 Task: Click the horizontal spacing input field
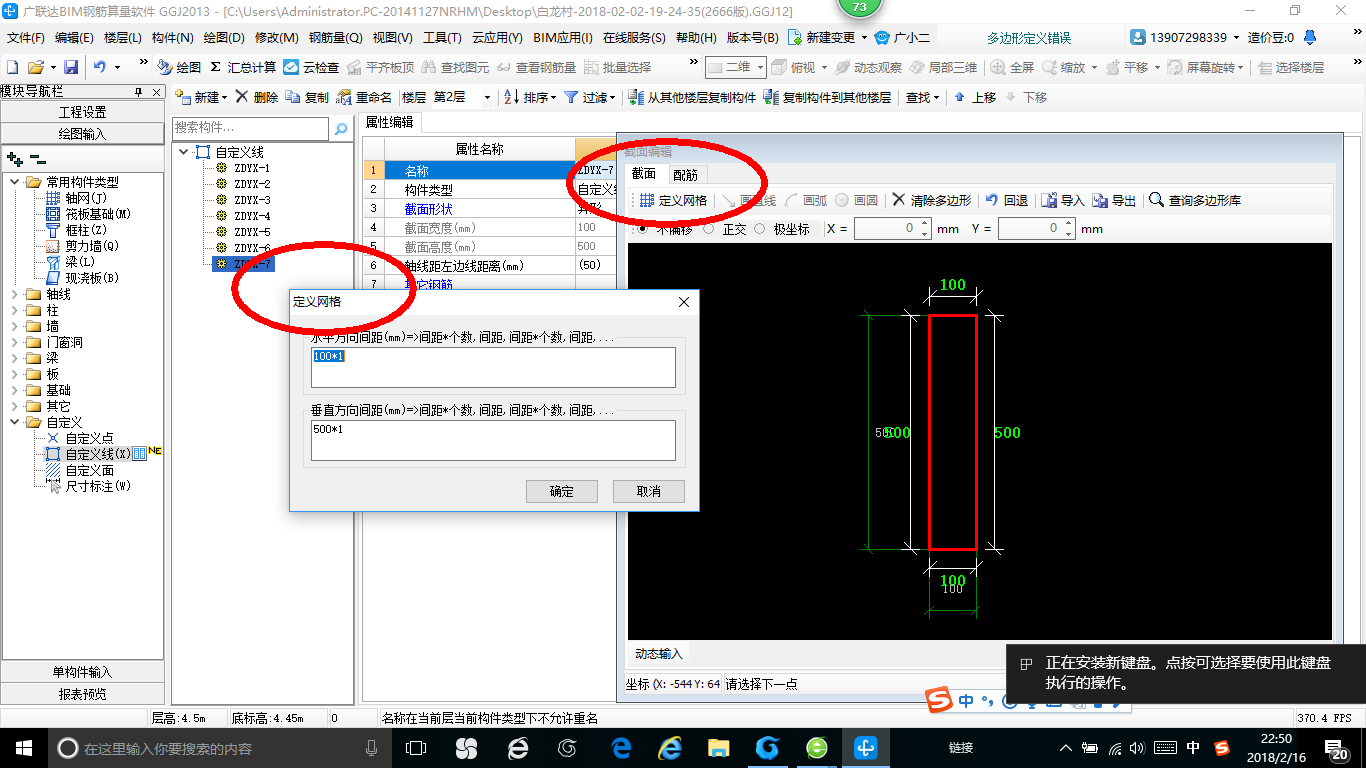pos(493,367)
